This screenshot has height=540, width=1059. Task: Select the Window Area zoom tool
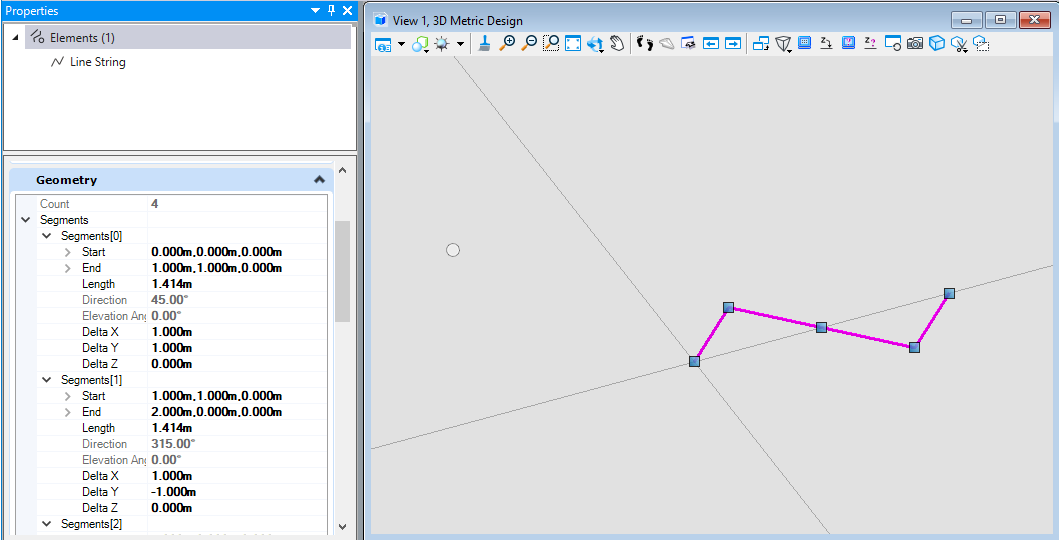pyautogui.click(x=551, y=44)
